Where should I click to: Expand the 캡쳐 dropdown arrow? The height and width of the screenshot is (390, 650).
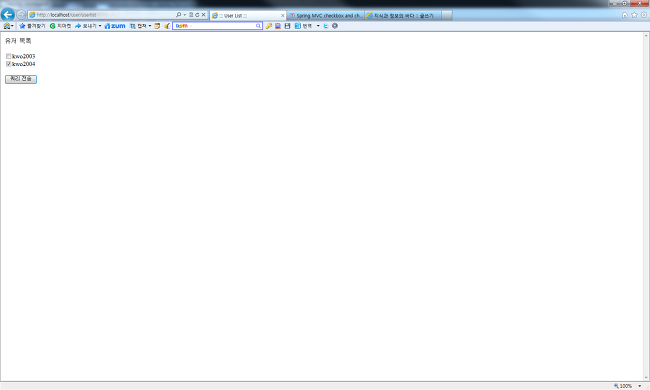tap(150, 26)
